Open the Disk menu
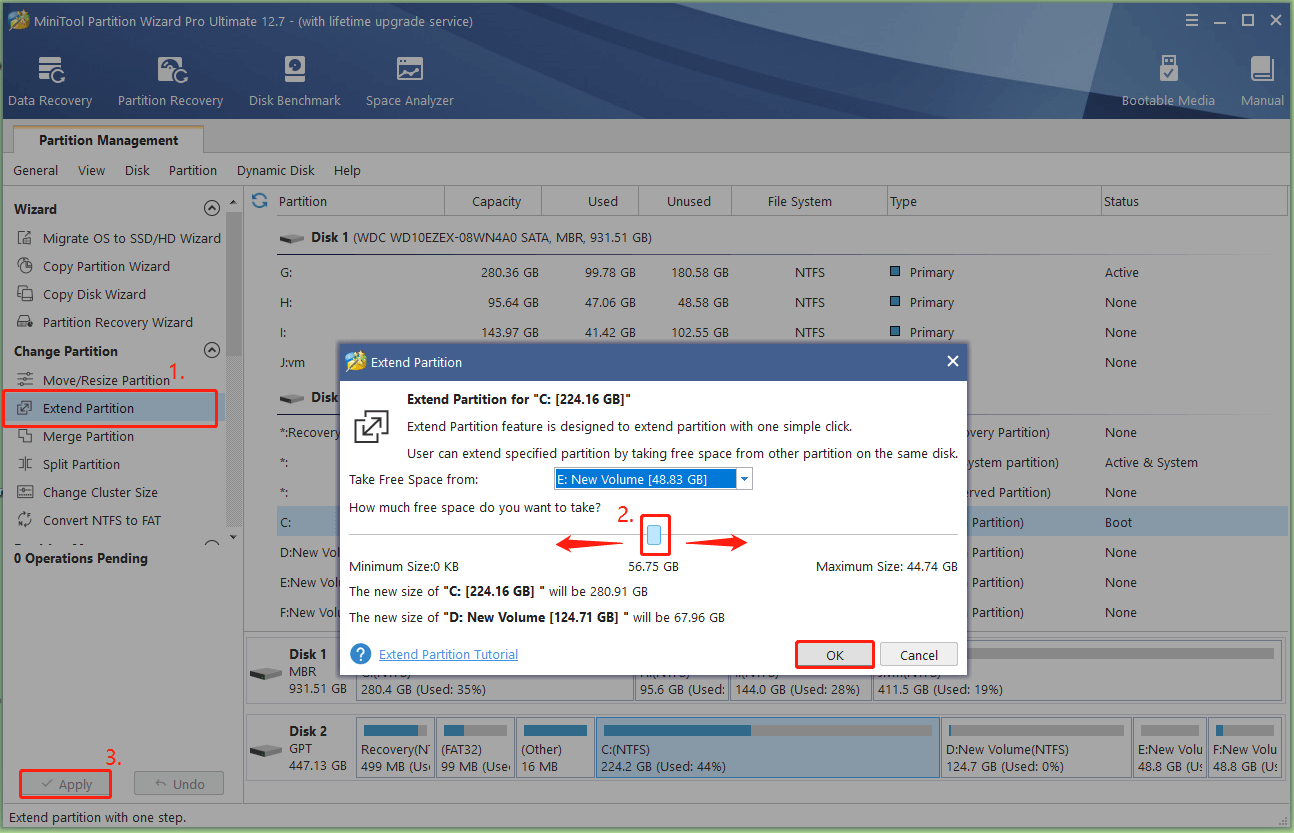Image resolution: width=1294 pixels, height=833 pixels. coord(137,170)
